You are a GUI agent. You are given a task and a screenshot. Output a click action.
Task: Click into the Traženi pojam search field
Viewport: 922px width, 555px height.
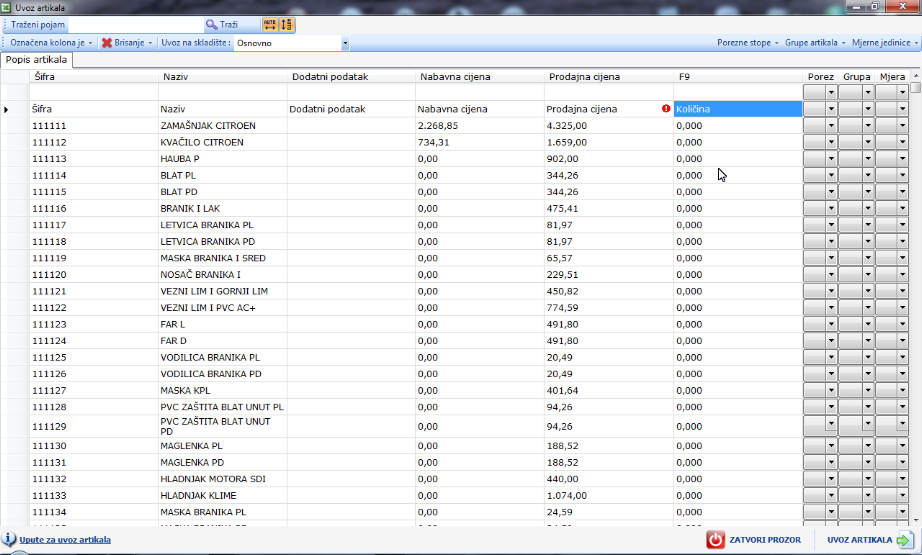tap(135, 25)
